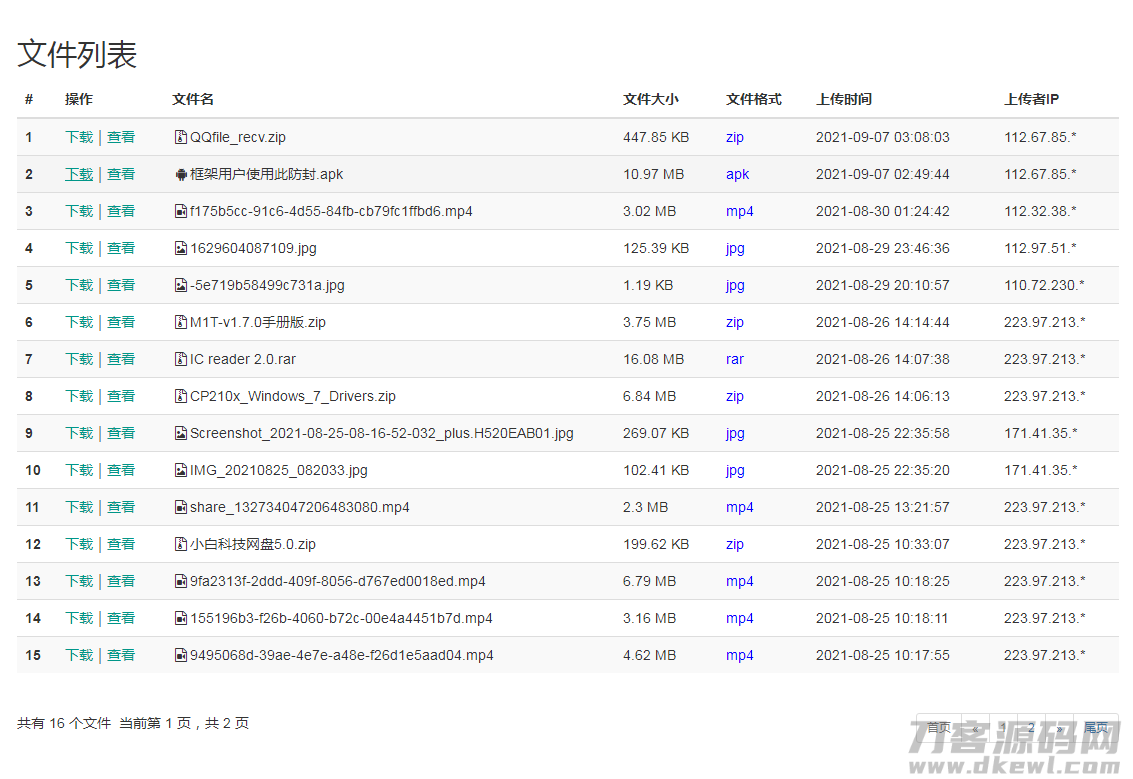This screenshot has width=1133, height=779.
Task: Click the zip format link in row 1
Action: (735, 137)
